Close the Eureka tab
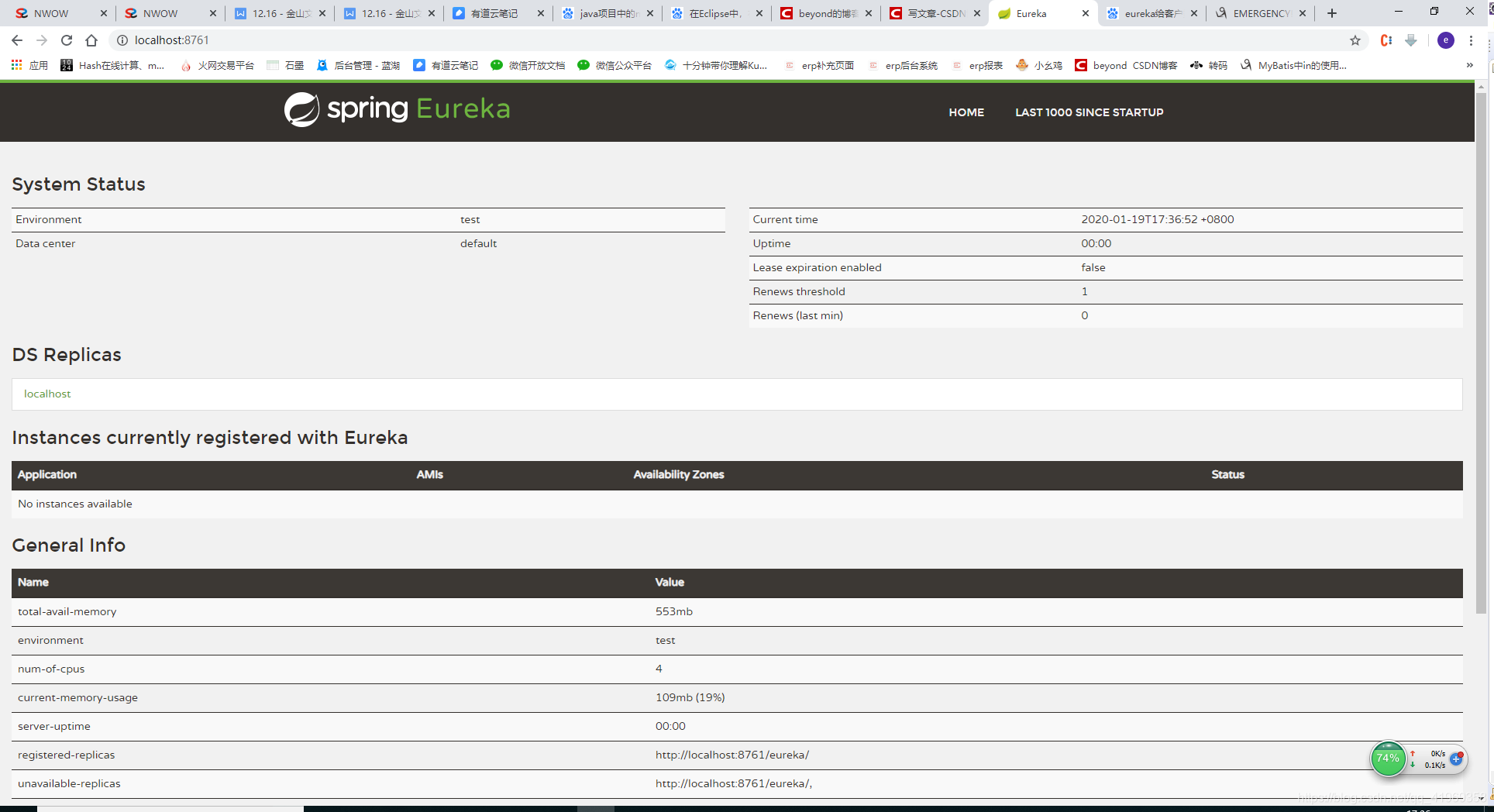The width and height of the screenshot is (1494, 812). tap(1086, 13)
